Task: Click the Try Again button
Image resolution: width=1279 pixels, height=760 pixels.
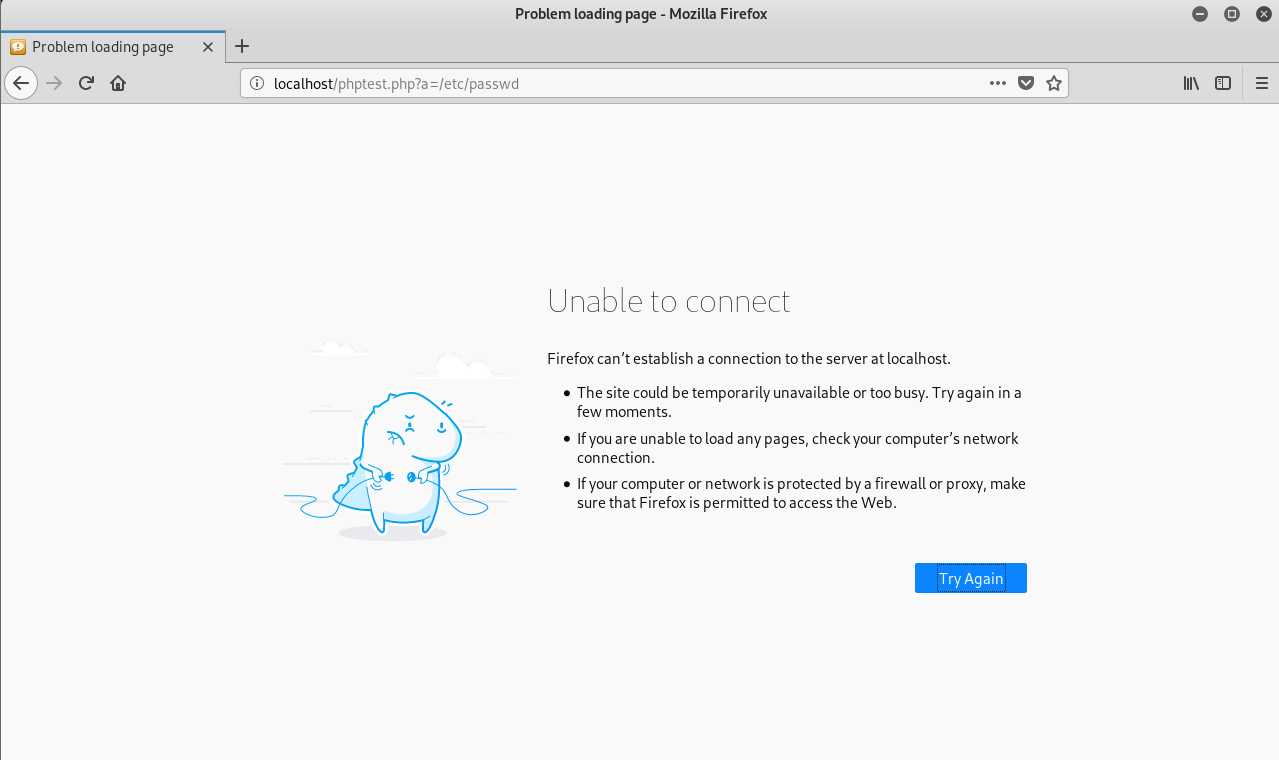Action: point(971,578)
